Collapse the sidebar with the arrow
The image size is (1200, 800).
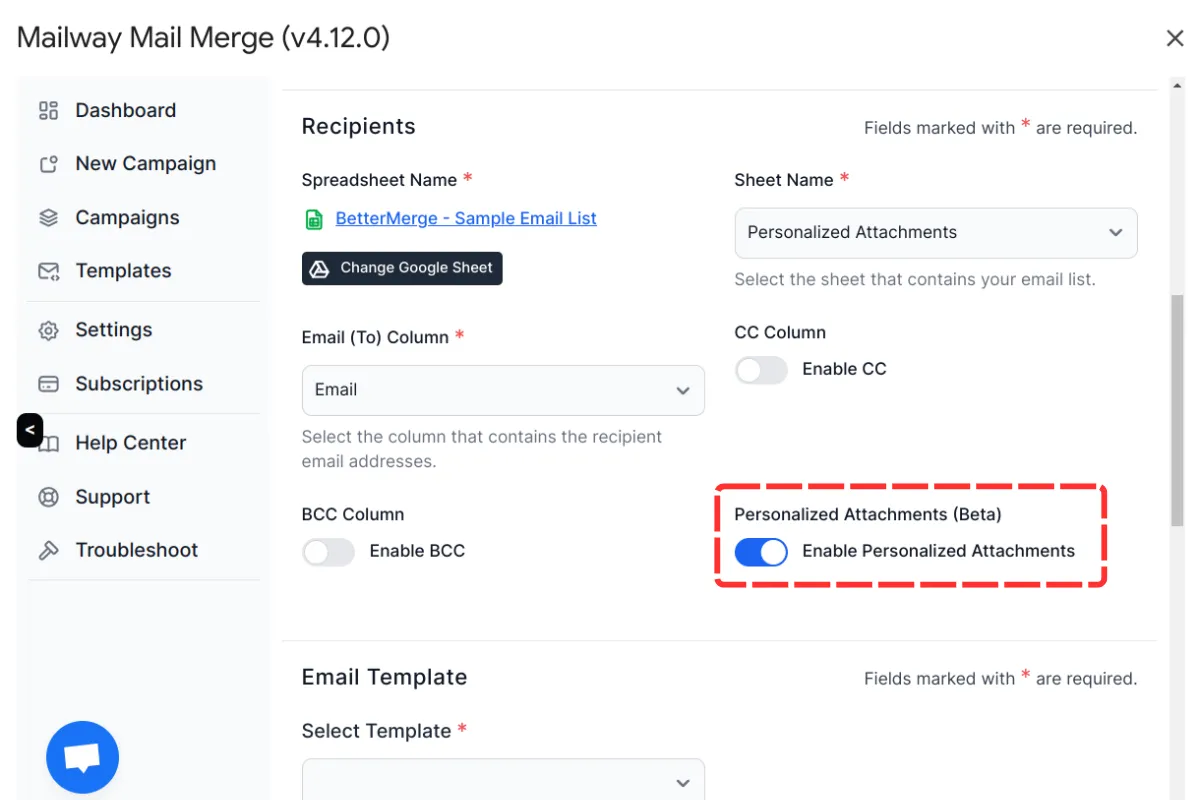30,430
